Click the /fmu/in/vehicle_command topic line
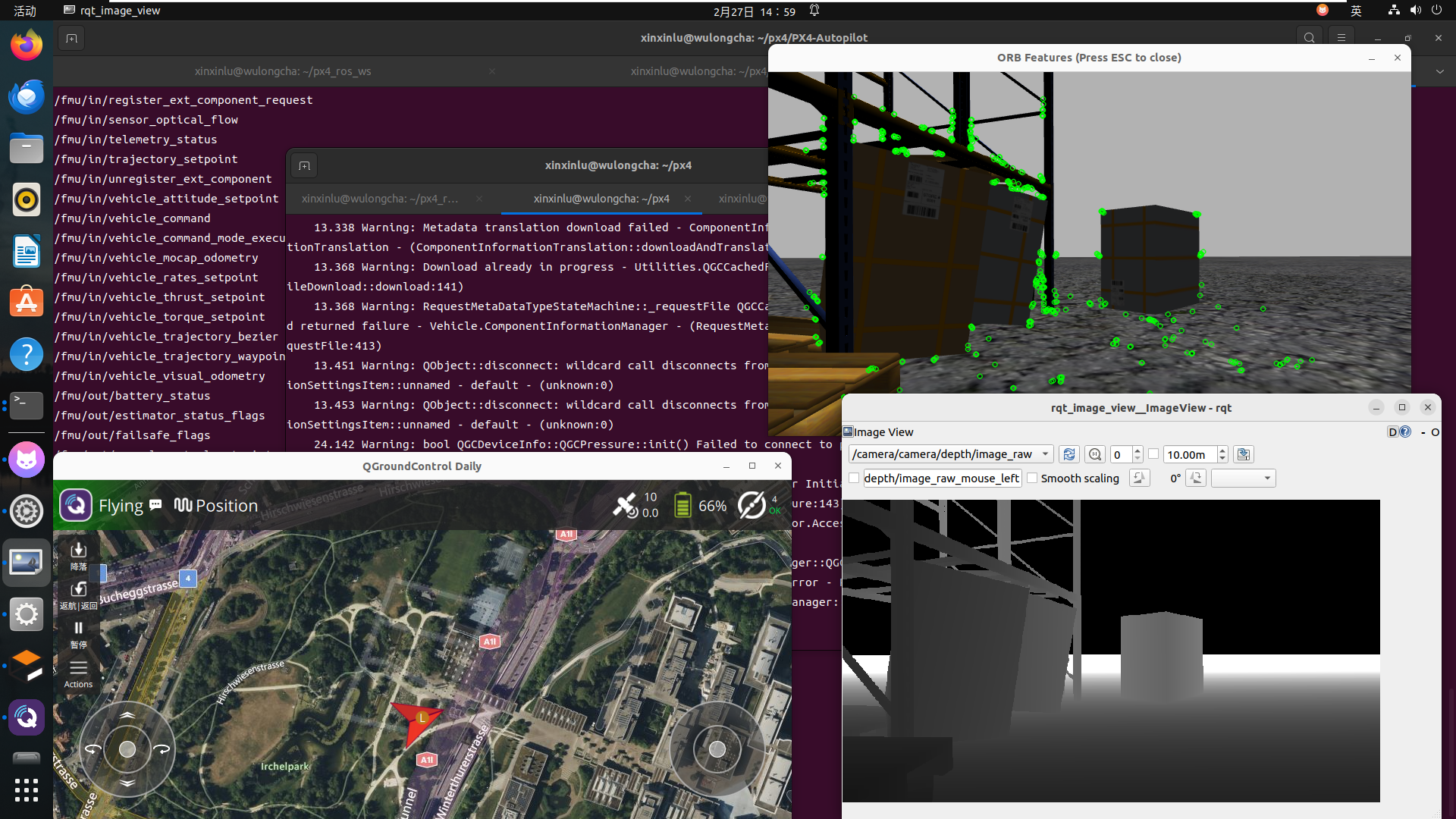The height and width of the screenshot is (819, 1456). click(133, 218)
